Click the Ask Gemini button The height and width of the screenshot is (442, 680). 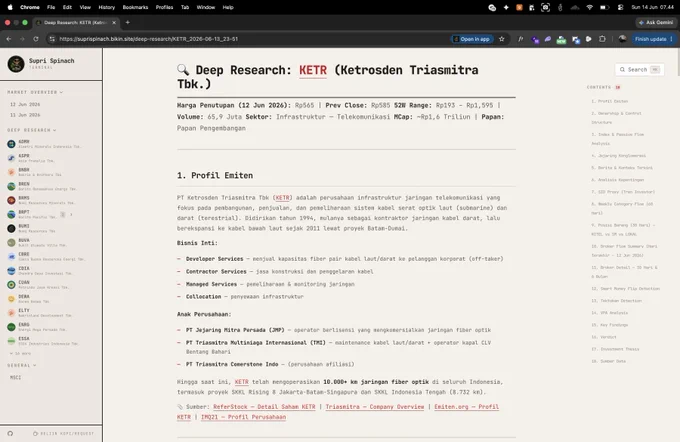[x=656, y=22]
